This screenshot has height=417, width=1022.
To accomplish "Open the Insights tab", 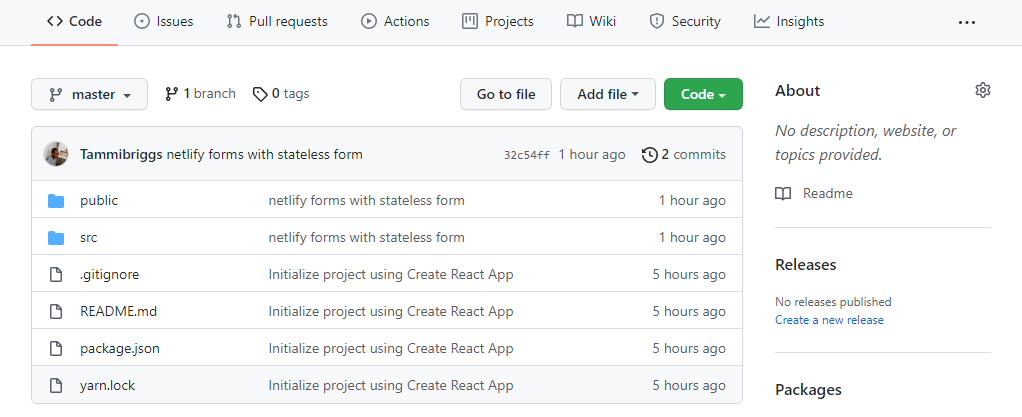I will click(789, 22).
